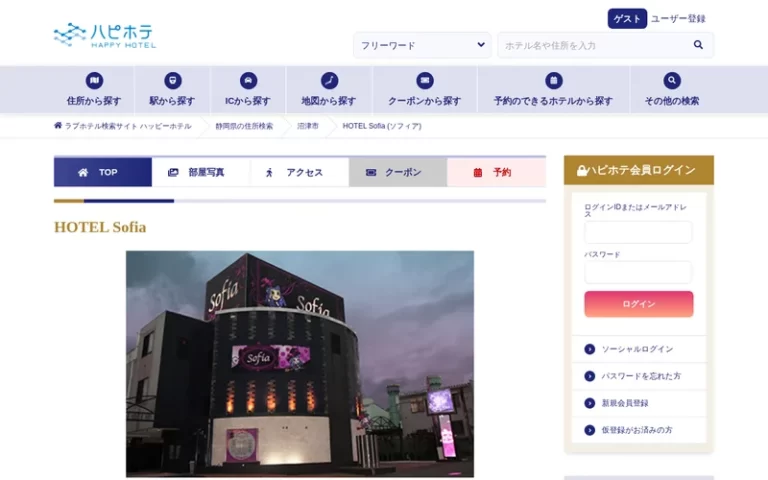This screenshot has width=768, height=480.
Task: Click the ticket icon beside クーポン
Action: [x=371, y=172]
